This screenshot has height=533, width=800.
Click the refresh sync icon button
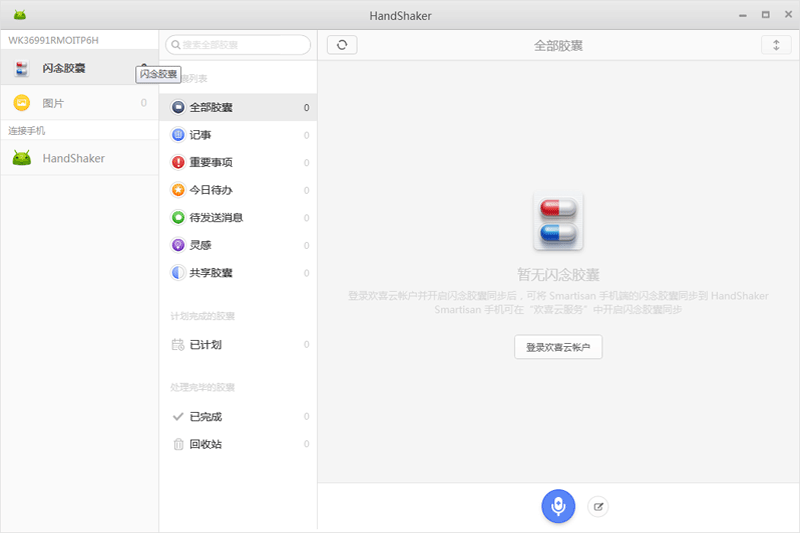[342, 45]
